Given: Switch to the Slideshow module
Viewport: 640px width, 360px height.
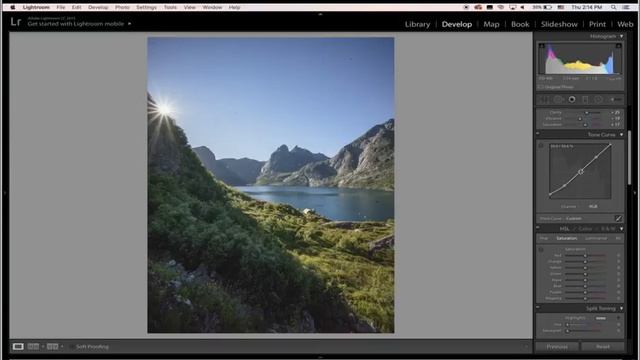Looking at the screenshot, I should click(x=559, y=24).
